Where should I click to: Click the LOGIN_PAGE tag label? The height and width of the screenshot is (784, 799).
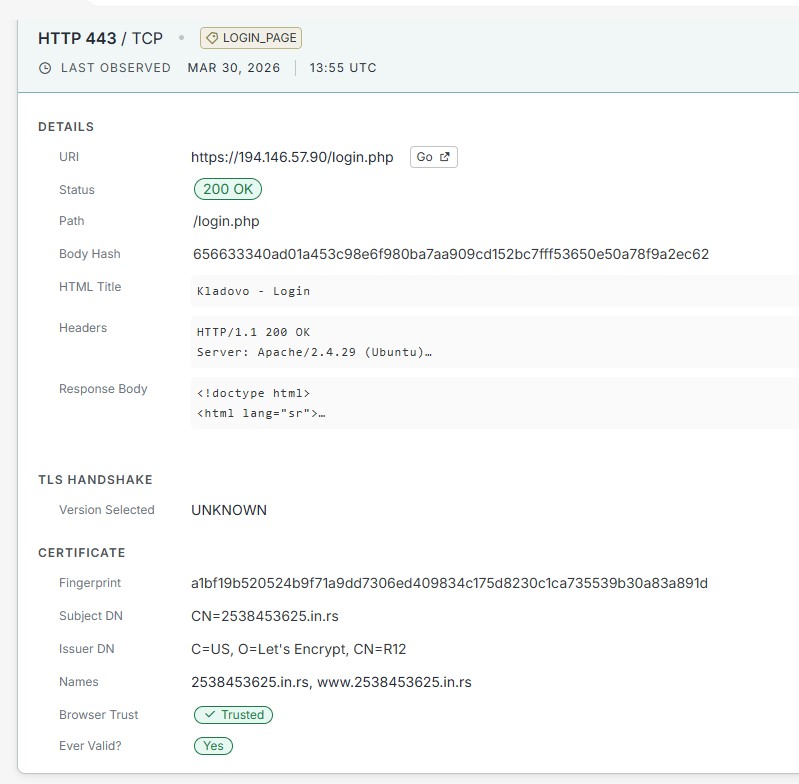(251, 38)
